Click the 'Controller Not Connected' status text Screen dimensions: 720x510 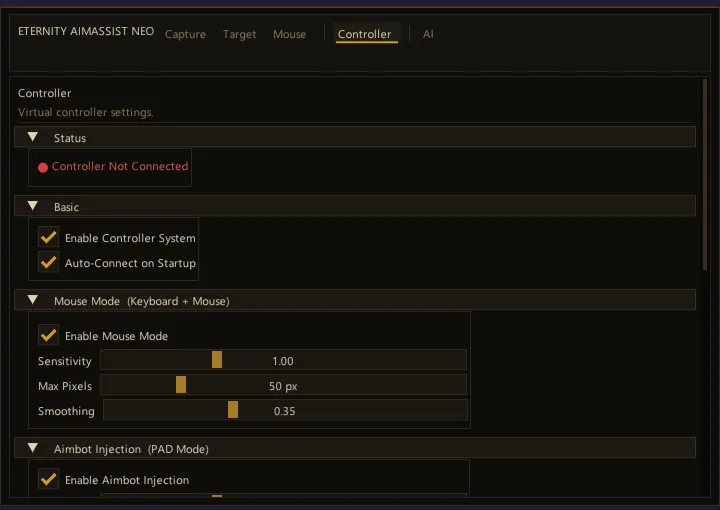pyautogui.click(x=120, y=166)
